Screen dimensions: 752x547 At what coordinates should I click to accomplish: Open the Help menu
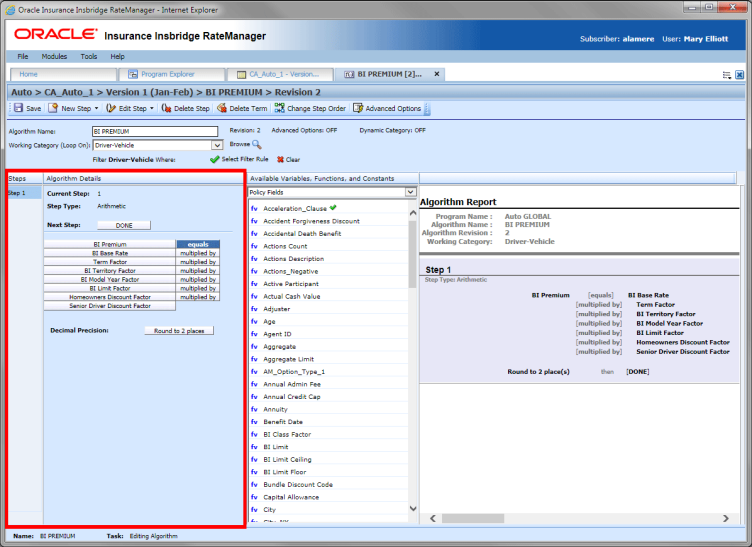coord(118,57)
